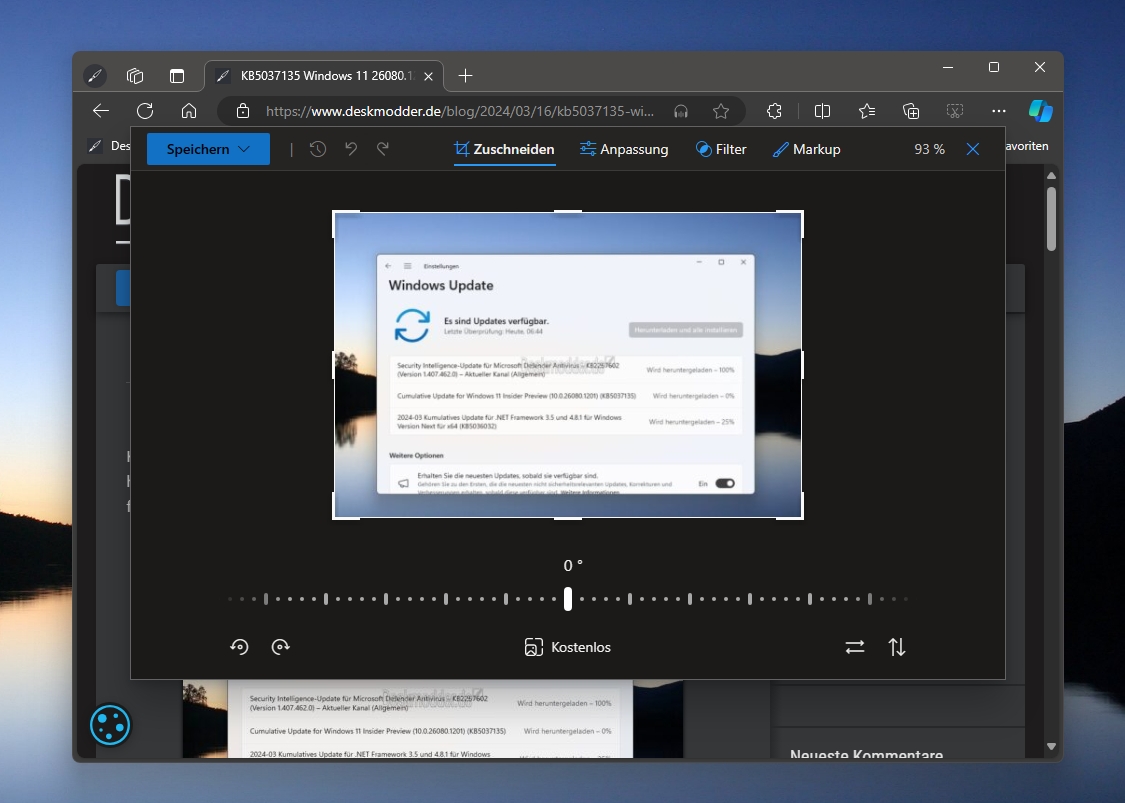Click the screenshot tool icon in the toolbar

tap(955, 111)
